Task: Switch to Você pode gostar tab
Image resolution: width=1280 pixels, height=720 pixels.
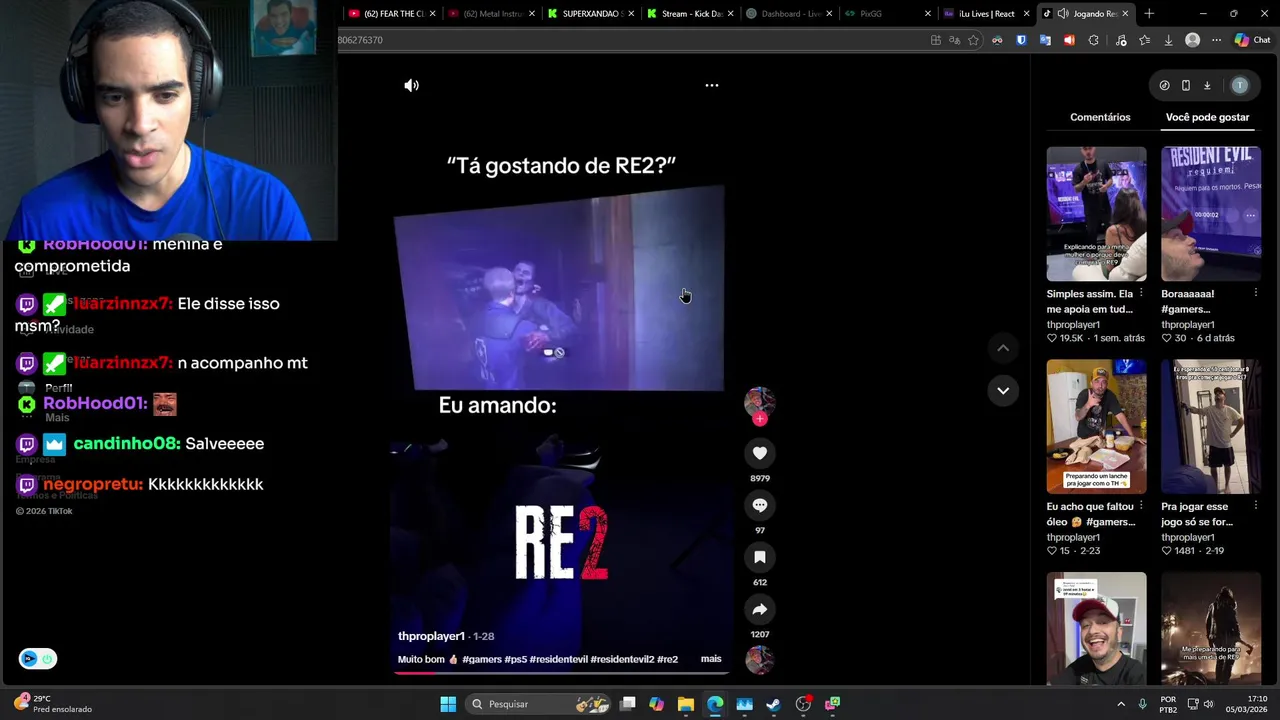Action: coord(1207,117)
